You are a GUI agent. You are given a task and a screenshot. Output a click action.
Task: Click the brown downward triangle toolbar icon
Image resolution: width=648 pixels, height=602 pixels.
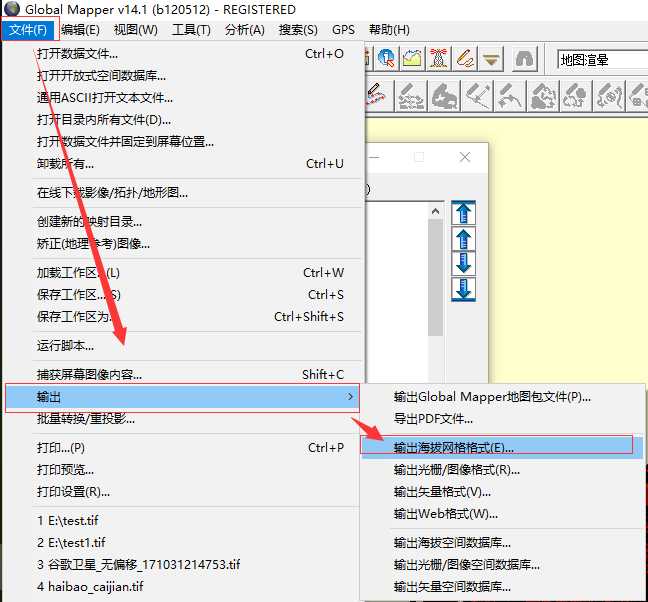491,59
